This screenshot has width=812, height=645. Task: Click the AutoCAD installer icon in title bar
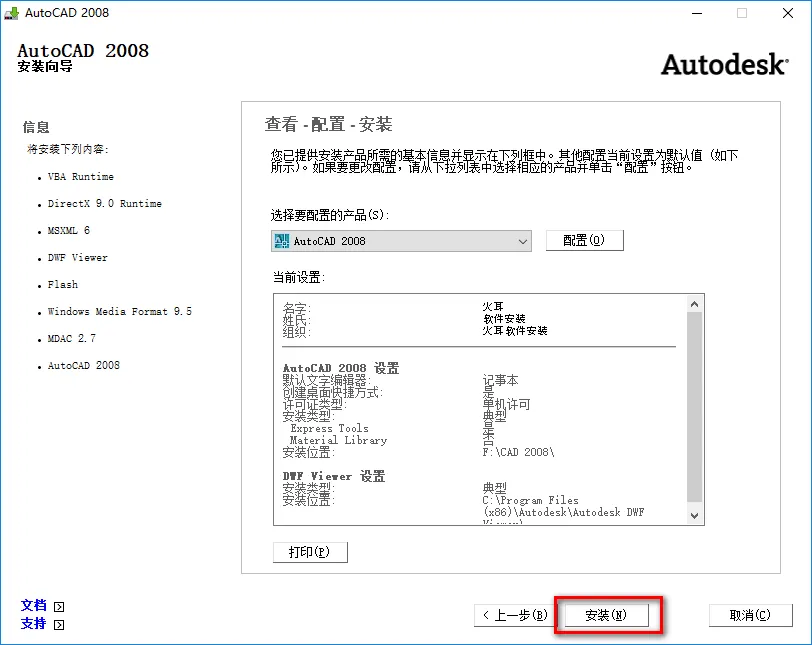(x=11, y=13)
